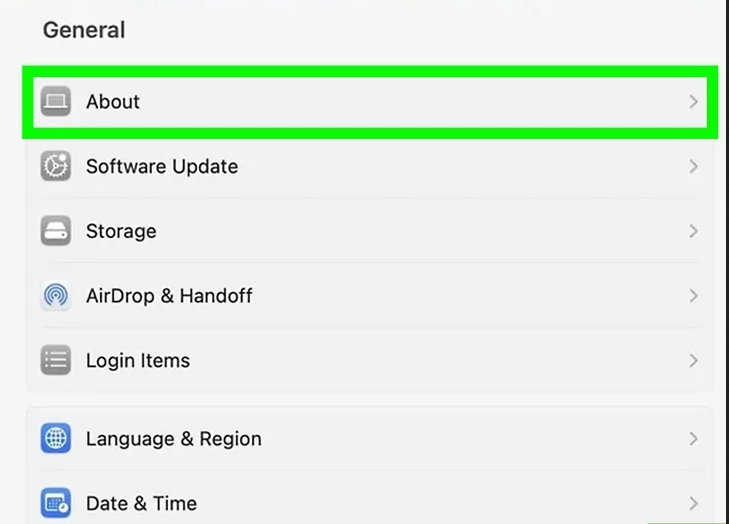Open the Login Items text label
Image resolution: width=729 pixels, height=524 pixels.
138,361
